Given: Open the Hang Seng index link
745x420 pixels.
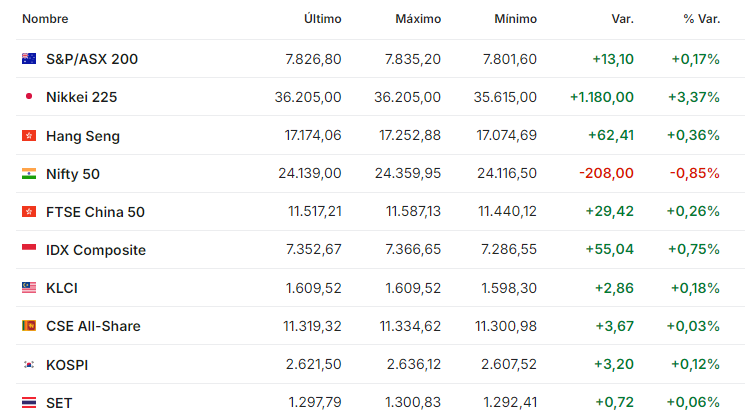Looking at the screenshot, I should point(83,136).
